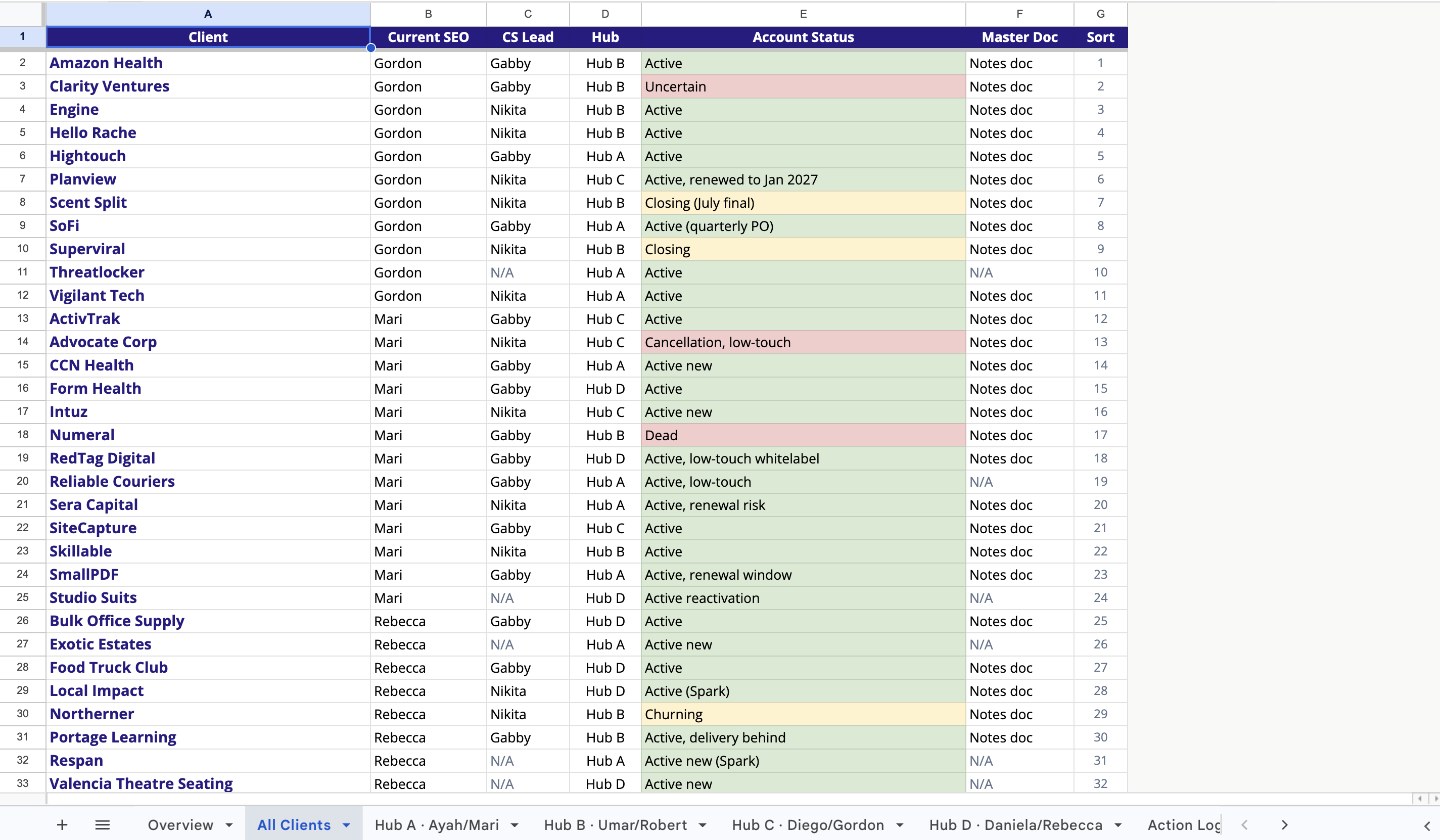Open Notes doc link for Local Impact
Image resolution: width=1440 pixels, height=840 pixels.
(x=1001, y=691)
